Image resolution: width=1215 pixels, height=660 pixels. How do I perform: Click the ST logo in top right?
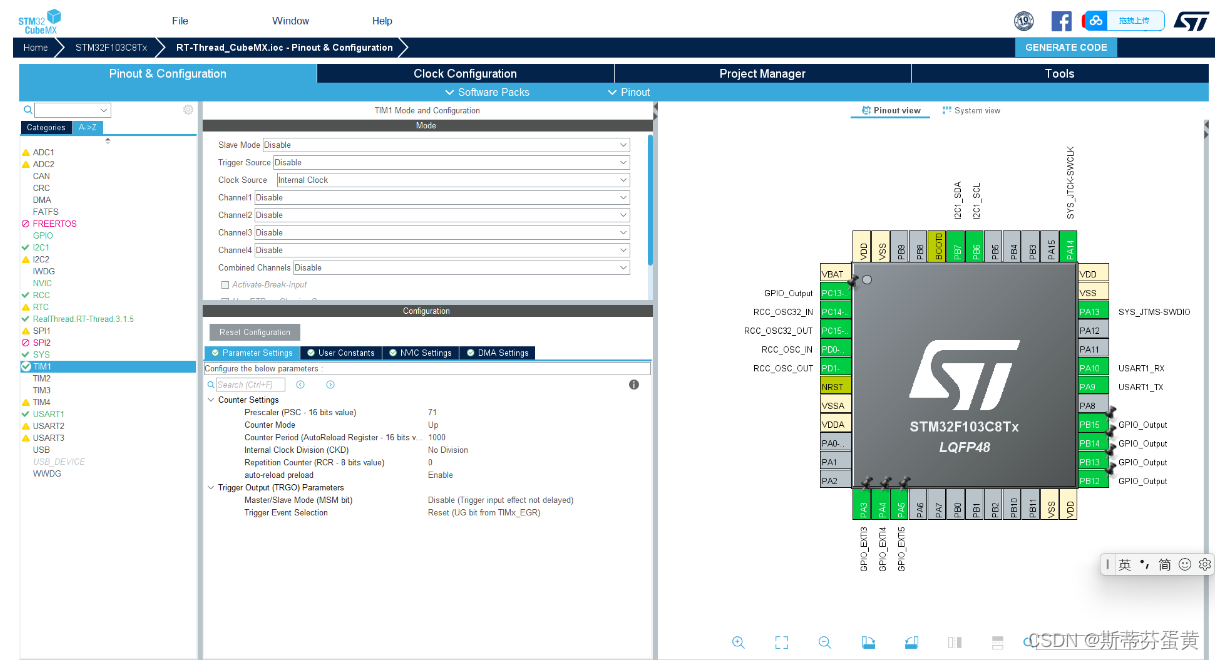[1191, 20]
